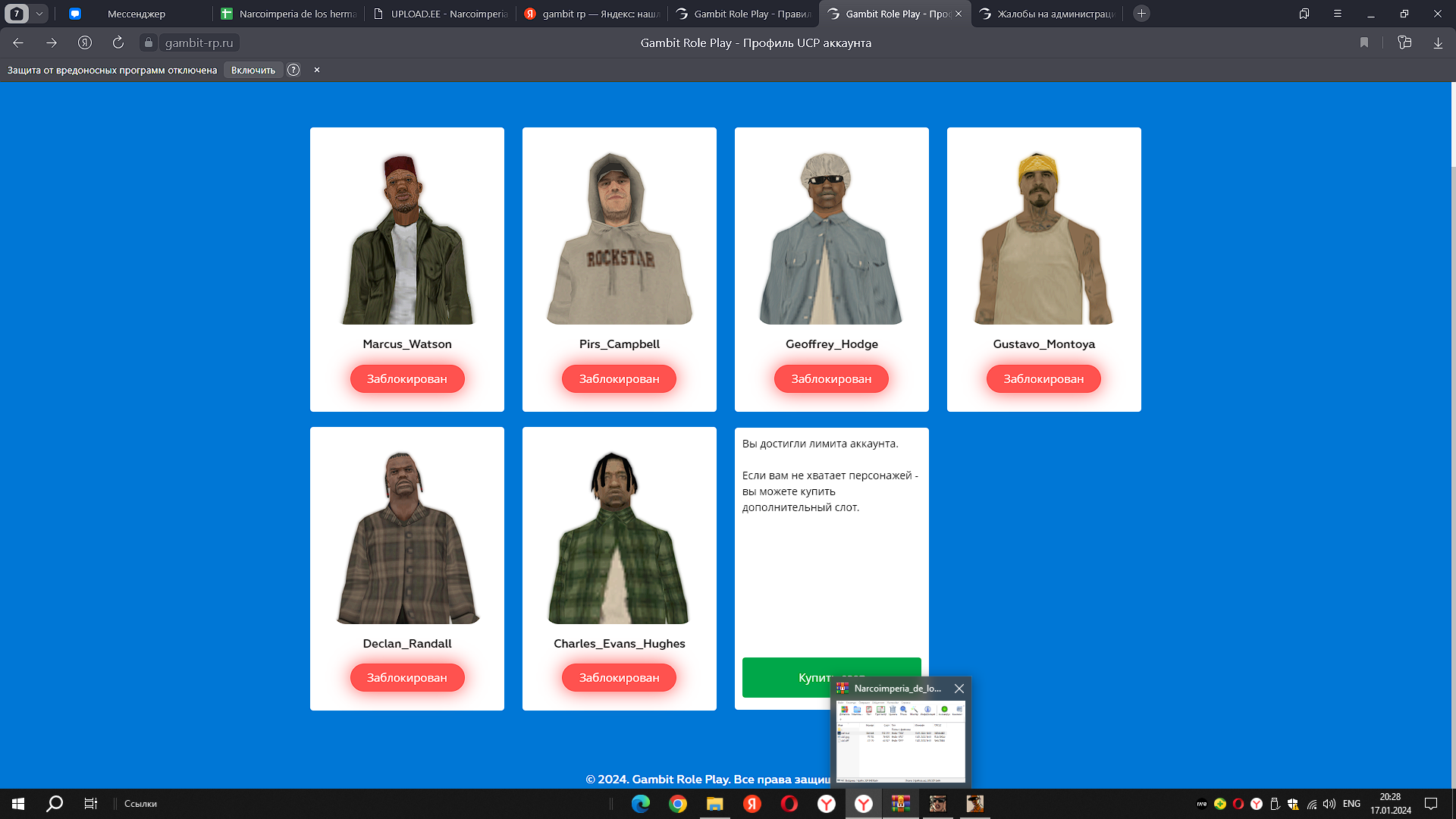Dismiss the protection warning bar

coord(317,70)
